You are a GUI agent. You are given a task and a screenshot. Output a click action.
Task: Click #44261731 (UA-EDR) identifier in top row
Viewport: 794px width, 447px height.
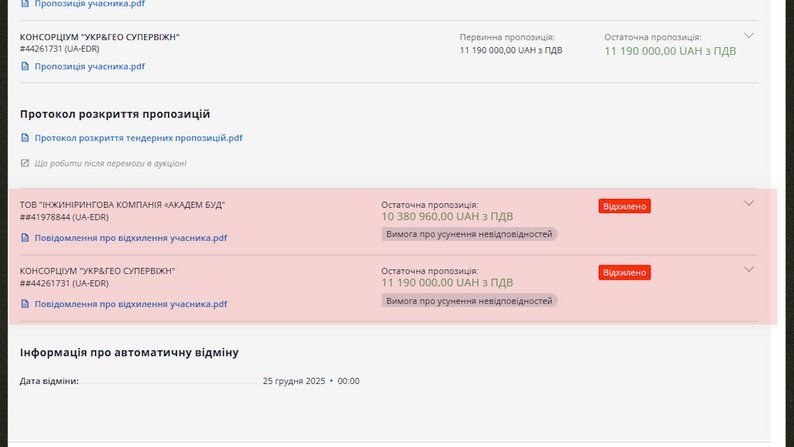tap(59, 49)
